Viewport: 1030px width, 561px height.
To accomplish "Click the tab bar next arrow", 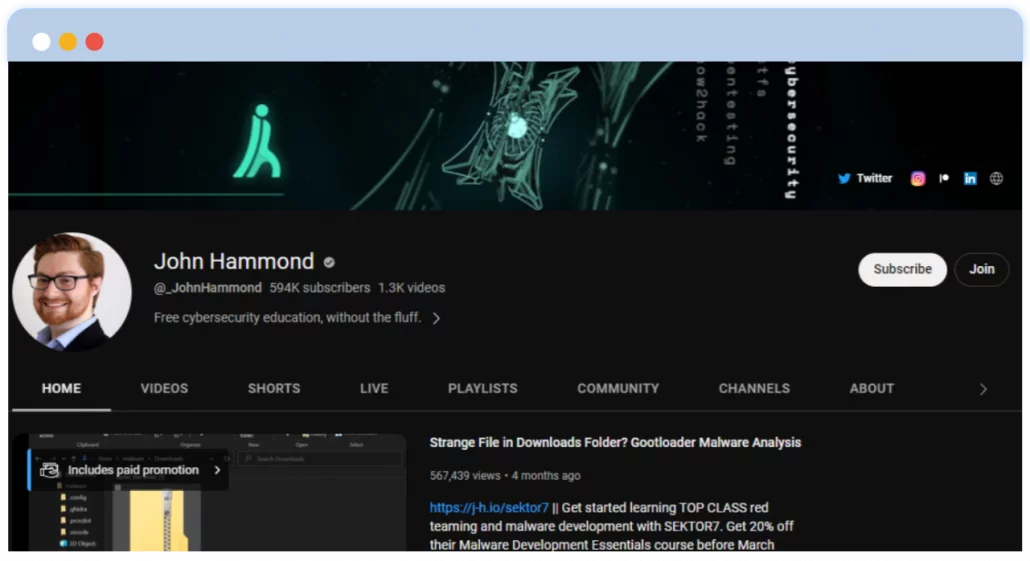I will [x=983, y=390].
